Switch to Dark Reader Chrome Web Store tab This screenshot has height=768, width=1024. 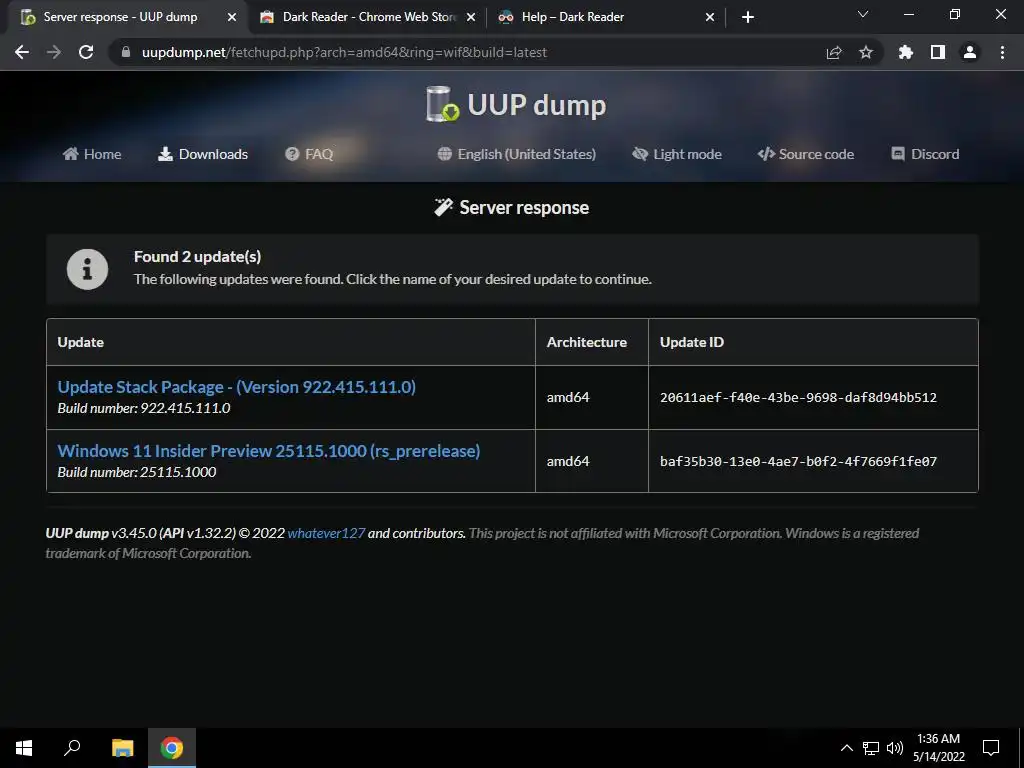point(369,17)
